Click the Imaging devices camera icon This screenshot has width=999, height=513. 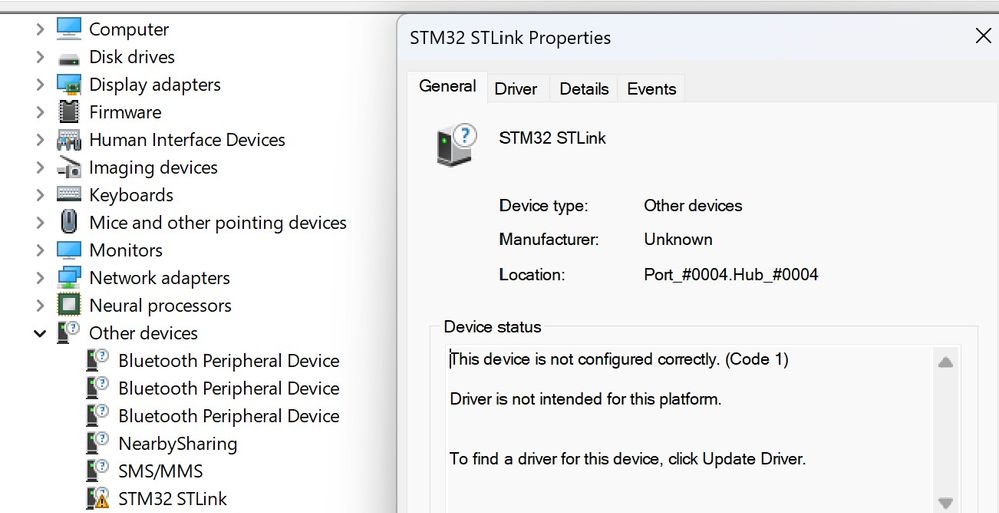[68, 168]
